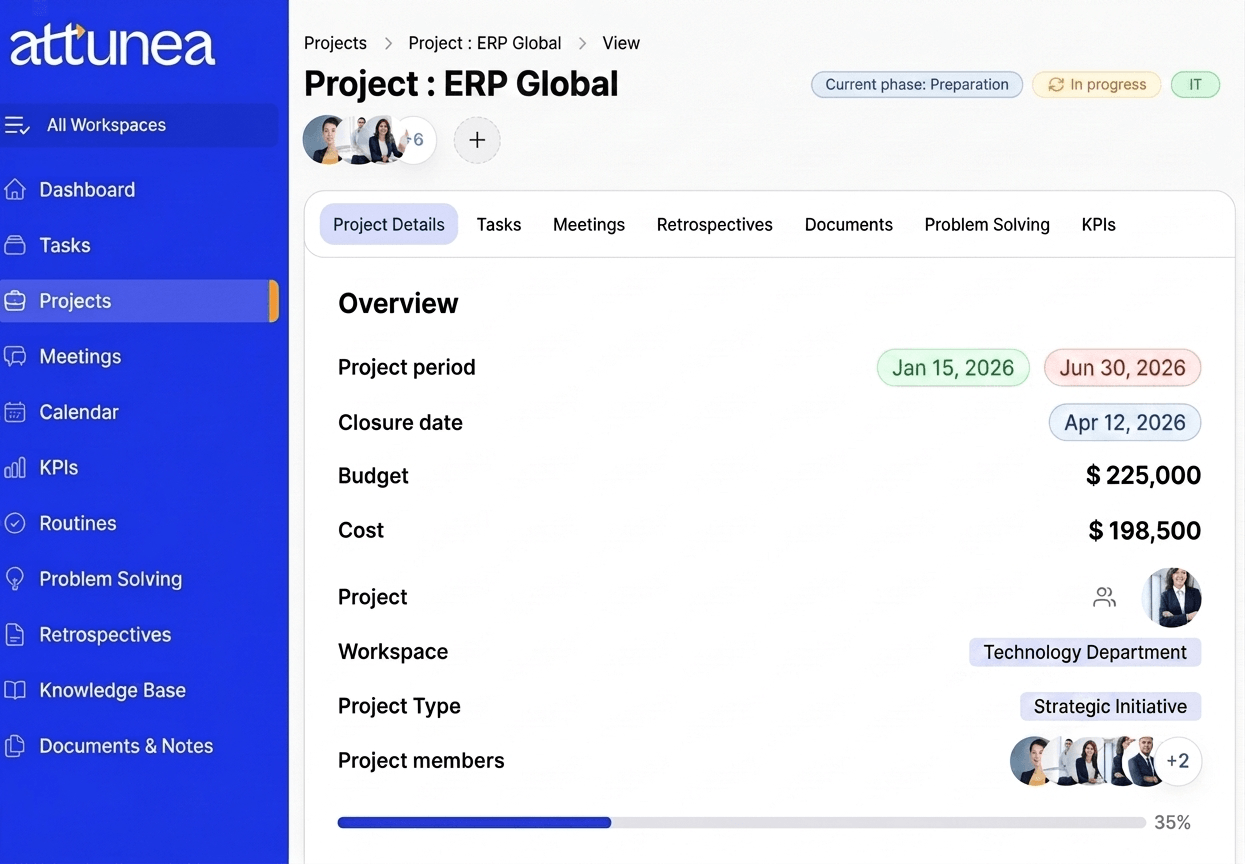The height and width of the screenshot is (864, 1245).
Task: Click the Strategic Initiative type tag
Action: [1110, 707]
